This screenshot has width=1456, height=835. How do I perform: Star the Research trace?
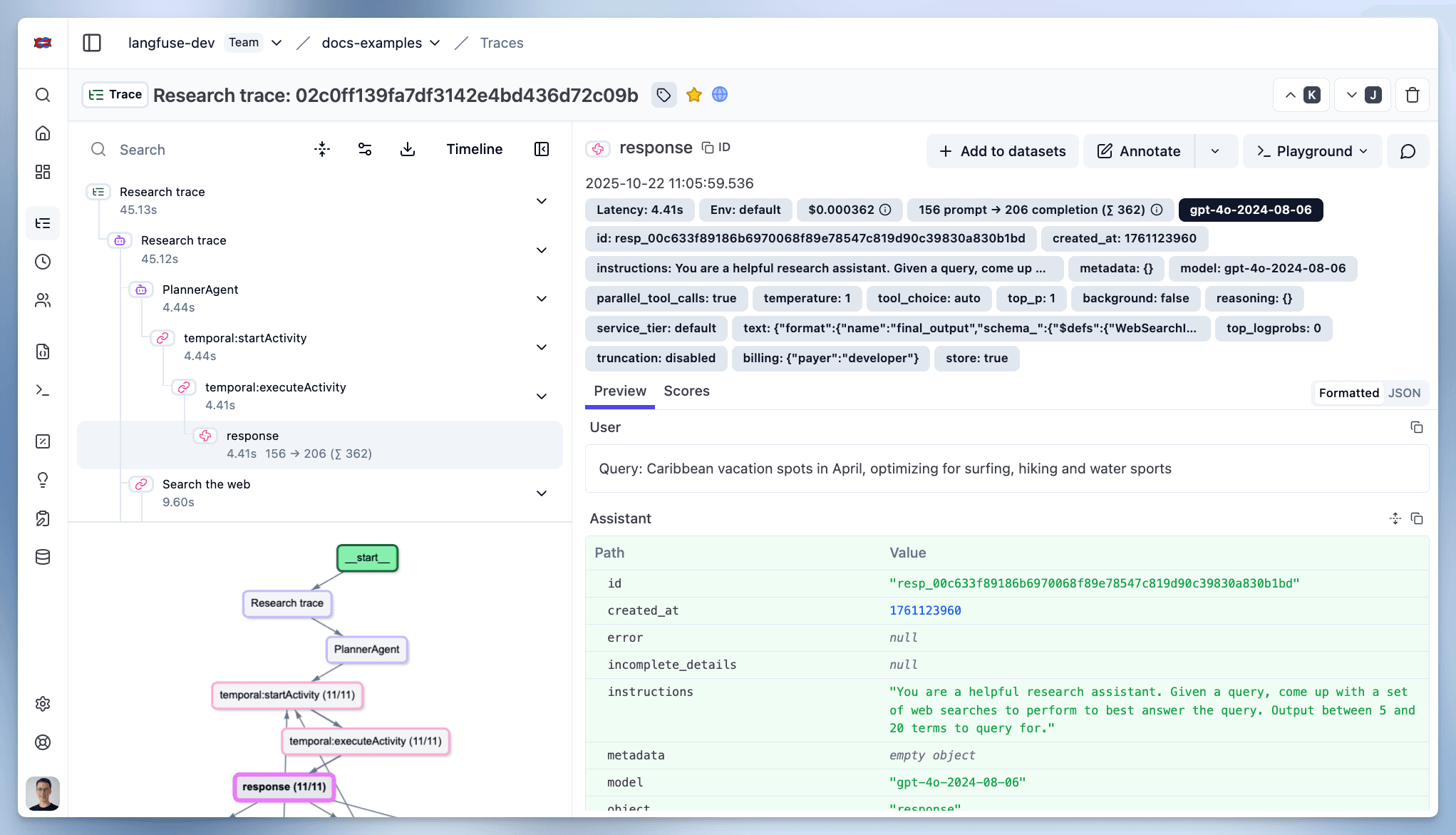693,94
